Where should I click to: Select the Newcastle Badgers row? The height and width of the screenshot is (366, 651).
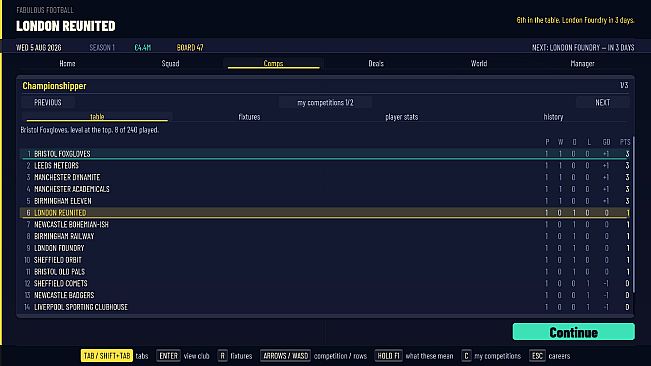coord(326,295)
